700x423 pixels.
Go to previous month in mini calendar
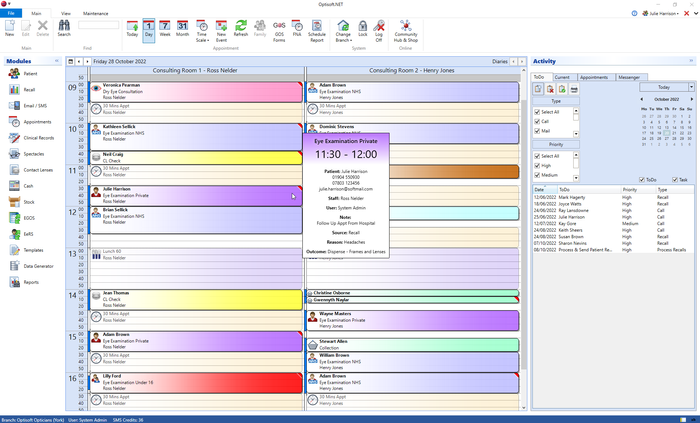[x=642, y=99]
